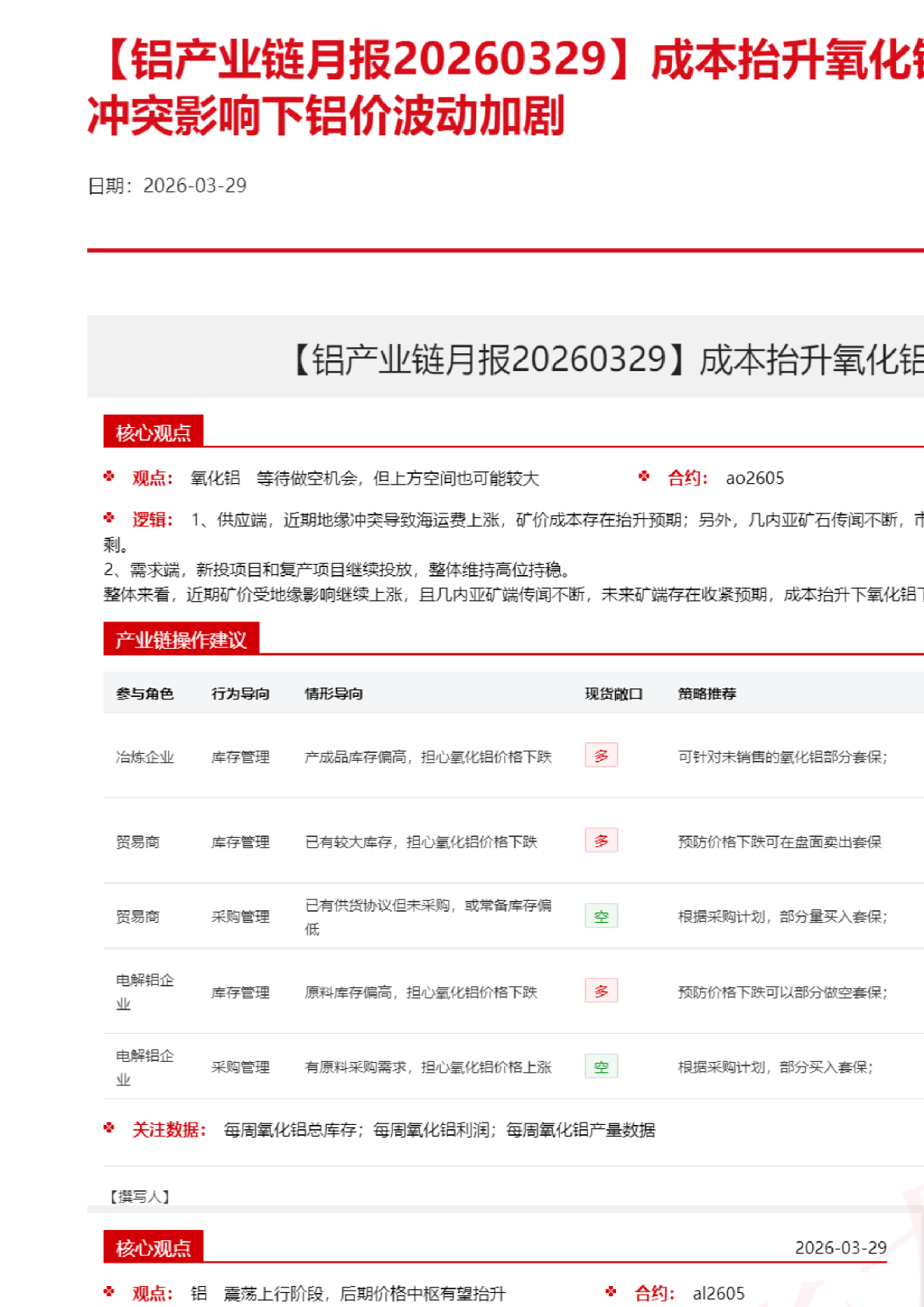Image resolution: width=924 pixels, height=1307 pixels.
Task: Click the 多 badge in the 冶炼企业 row
Action: tap(601, 755)
